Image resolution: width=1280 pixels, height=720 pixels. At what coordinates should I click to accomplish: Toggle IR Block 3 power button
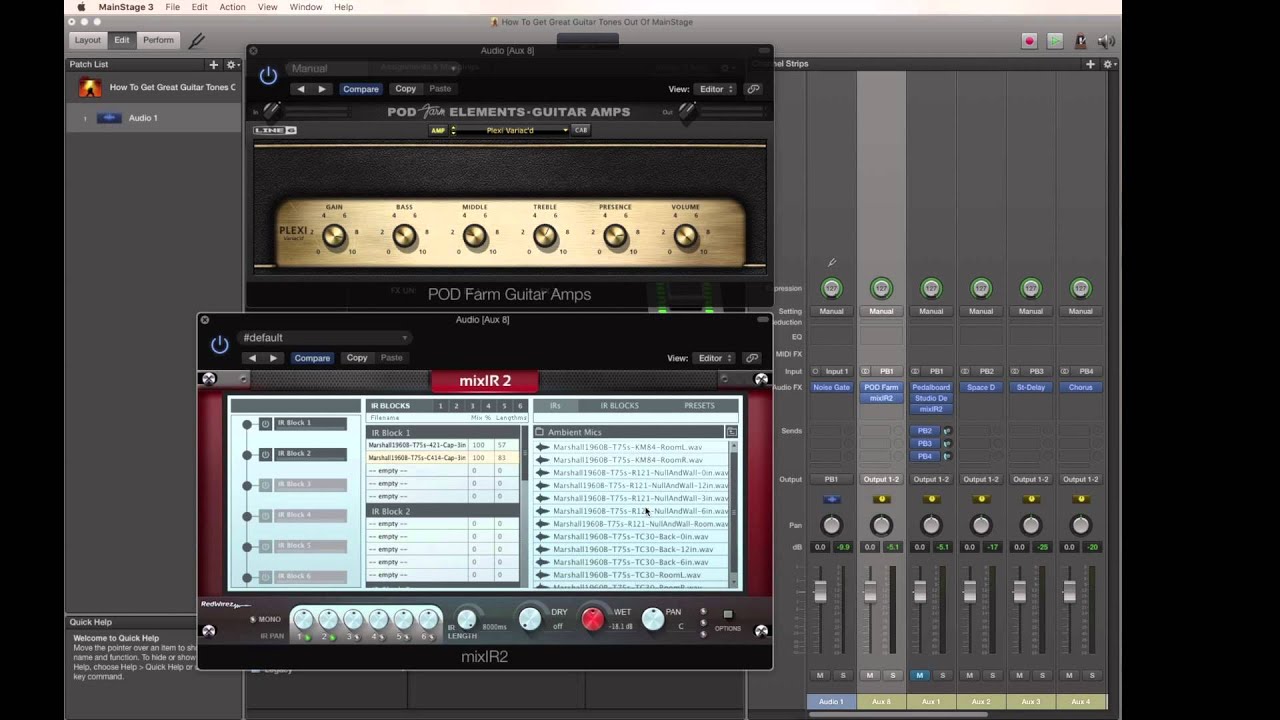pyautogui.click(x=265, y=485)
